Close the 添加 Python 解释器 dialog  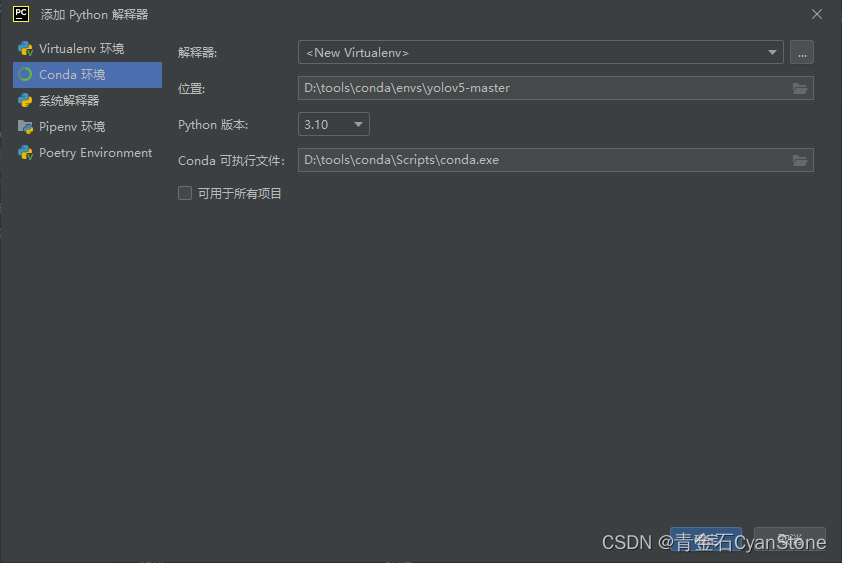tap(817, 15)
